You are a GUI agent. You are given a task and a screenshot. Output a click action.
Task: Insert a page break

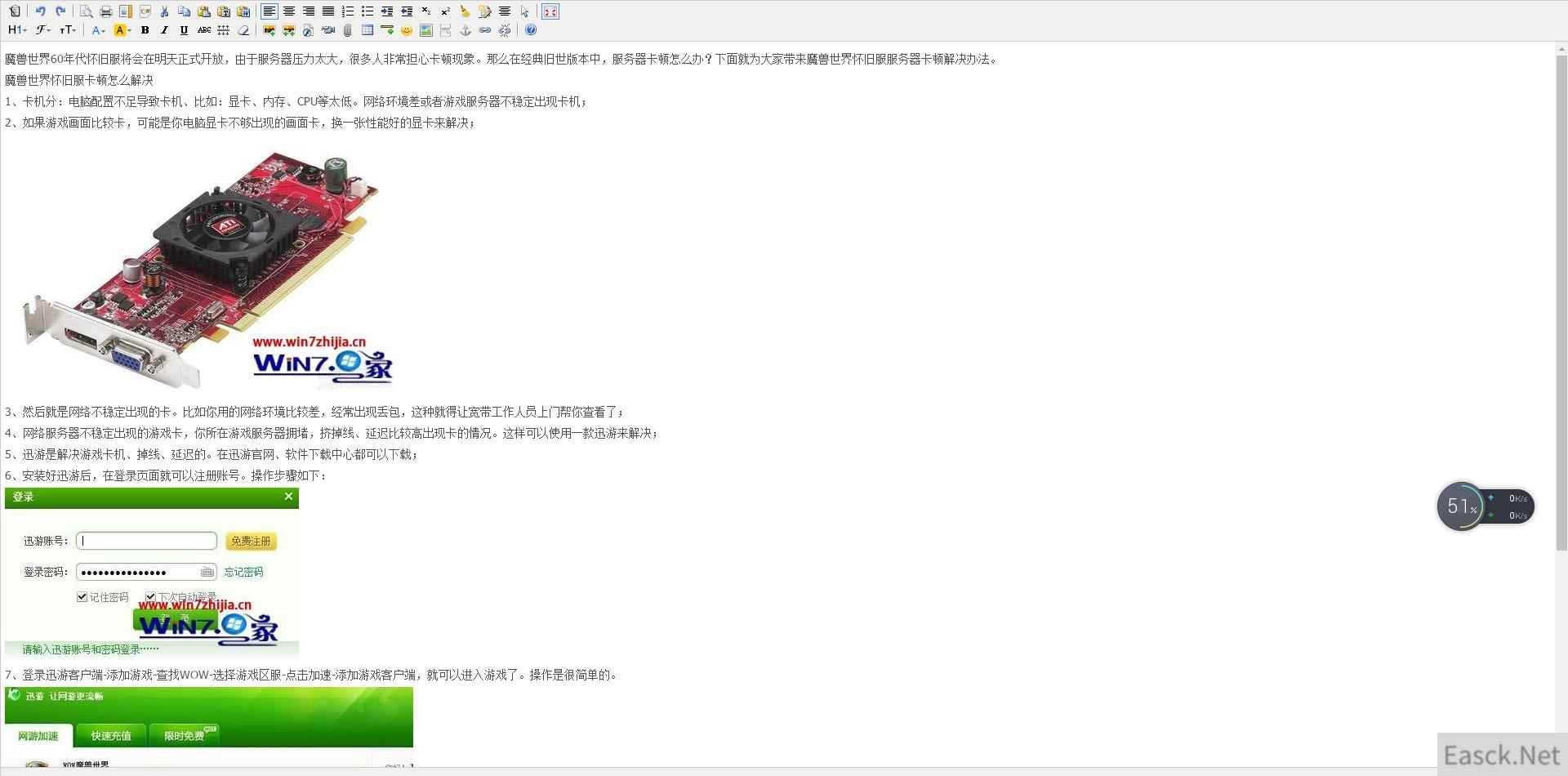click(x=445, y=30)
